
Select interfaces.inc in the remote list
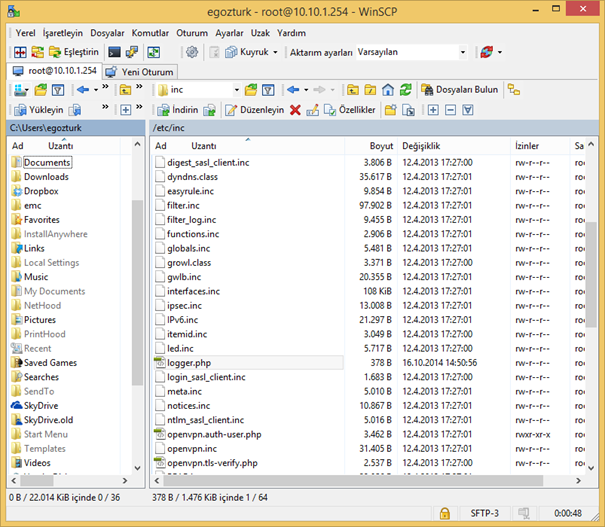[193, 291]
